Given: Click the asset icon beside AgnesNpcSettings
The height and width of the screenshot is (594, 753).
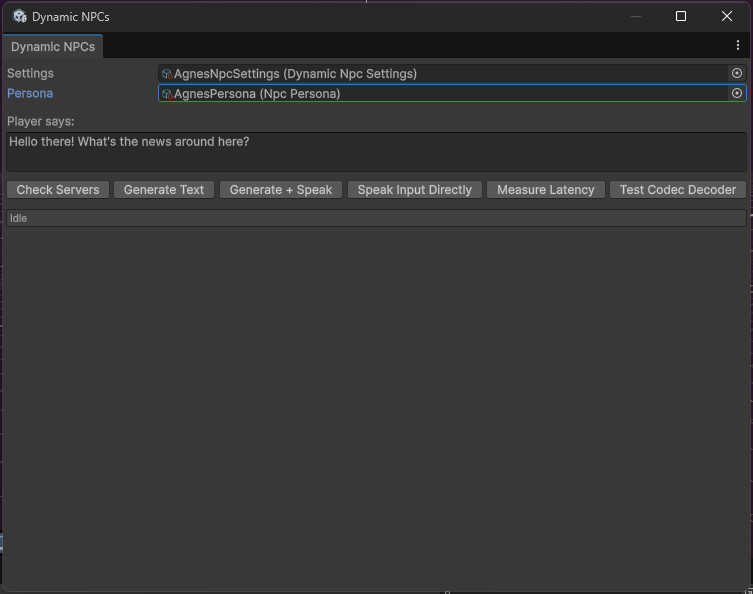Looking at the screenshot, I should tap(167, 74).
